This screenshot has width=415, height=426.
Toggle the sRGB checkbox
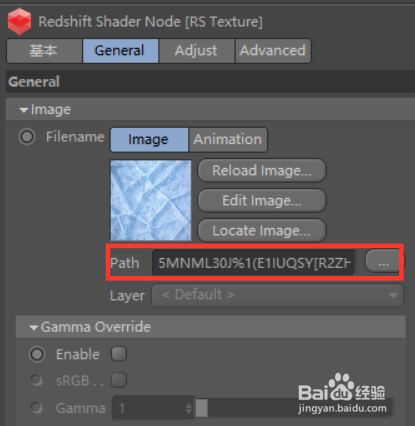[119, 380]
